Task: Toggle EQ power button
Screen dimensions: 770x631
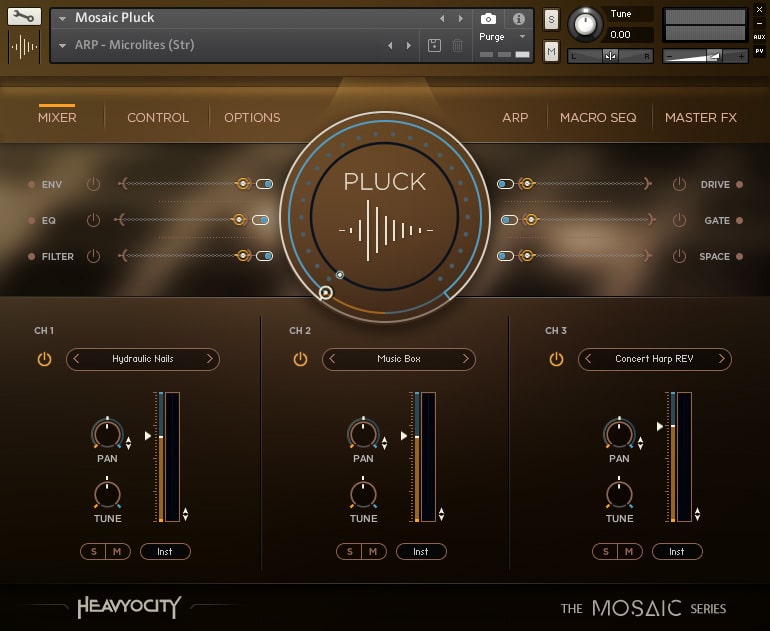Action: pos(93,220)
